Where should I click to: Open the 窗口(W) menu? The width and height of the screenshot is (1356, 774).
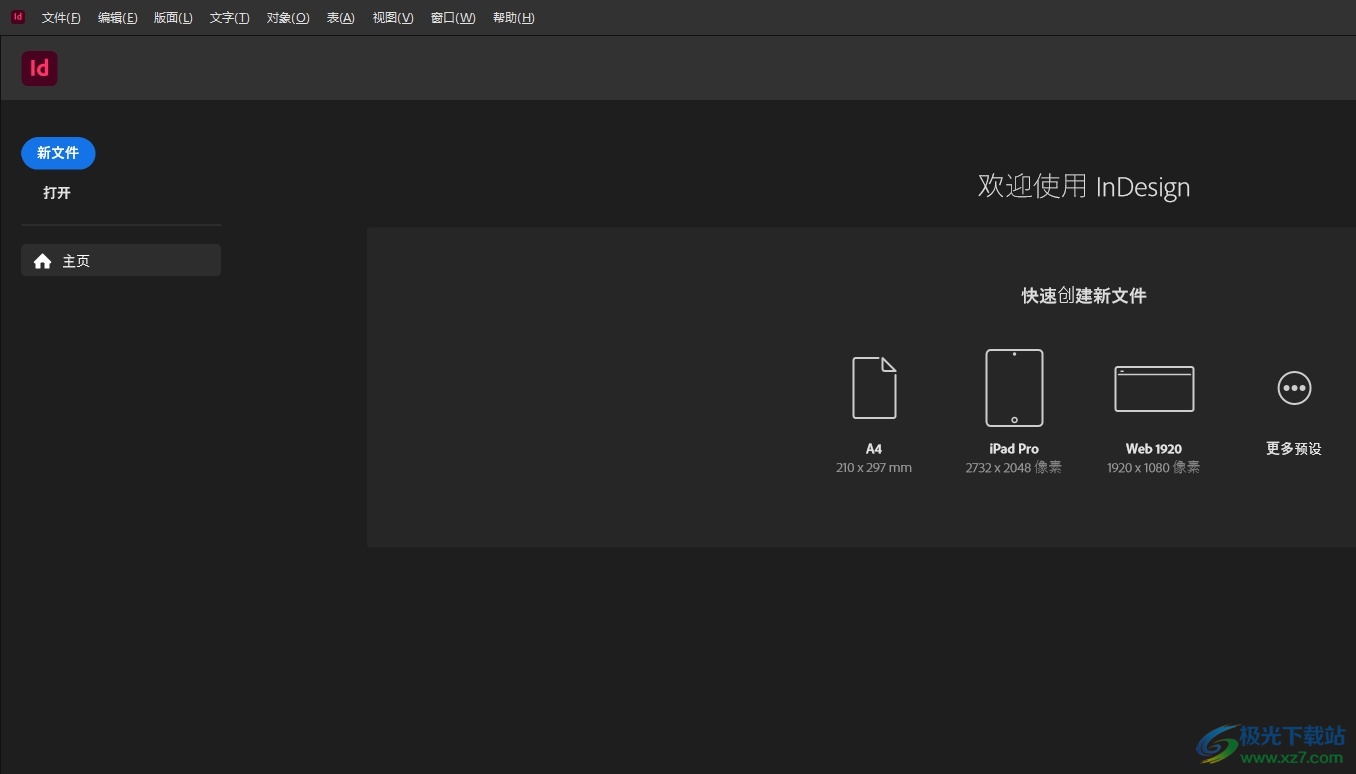pyautogui.click(x=453, y=18)
